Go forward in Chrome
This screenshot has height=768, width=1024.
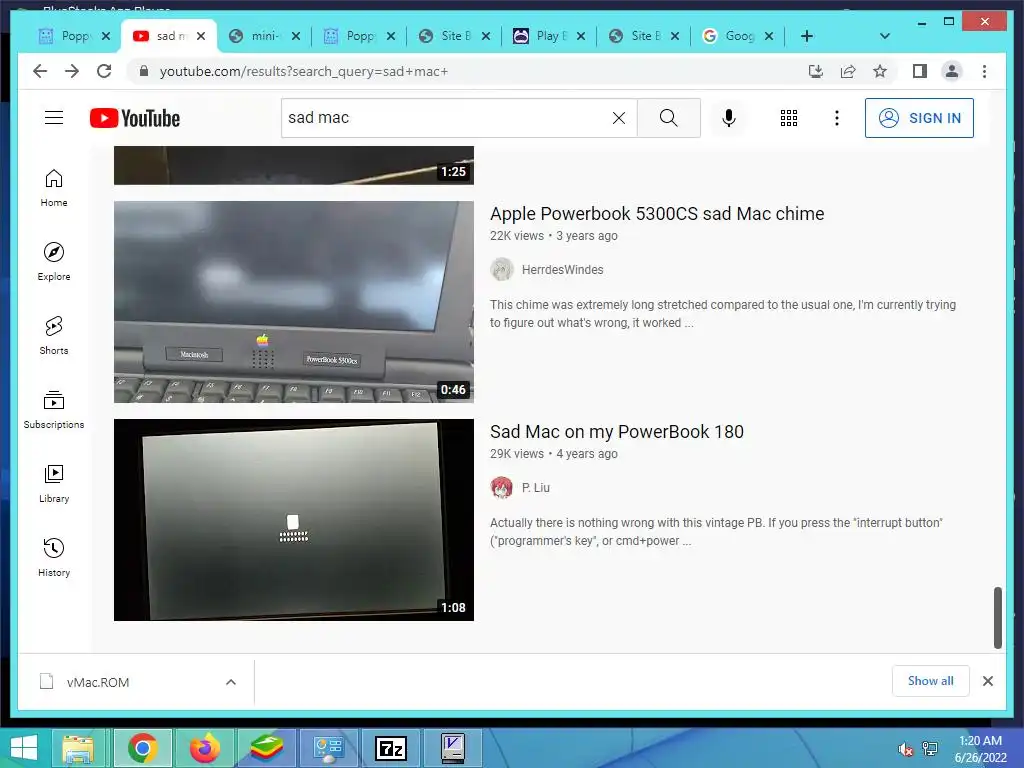pos(72,71)
